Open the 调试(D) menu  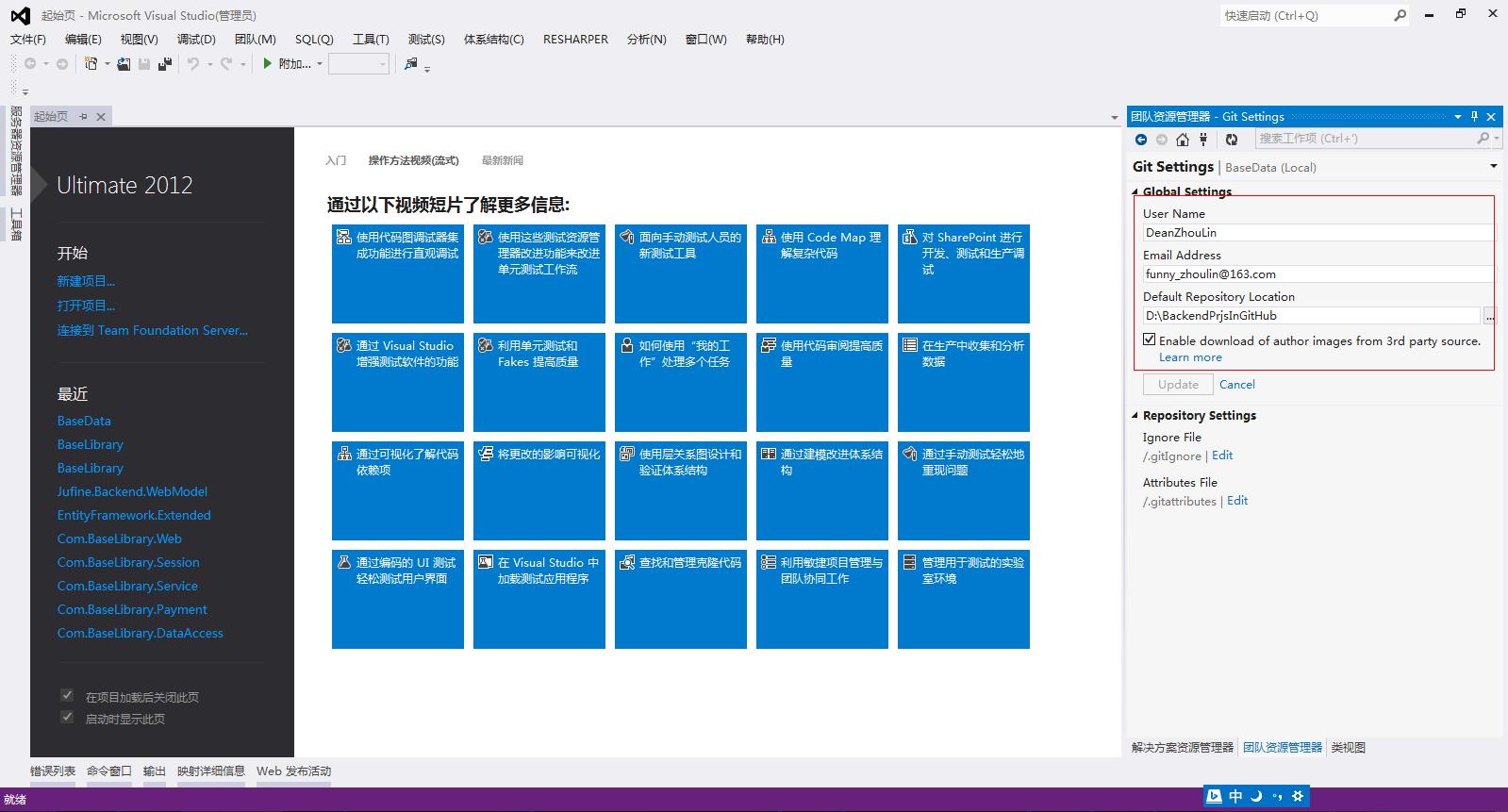[196, 39]
